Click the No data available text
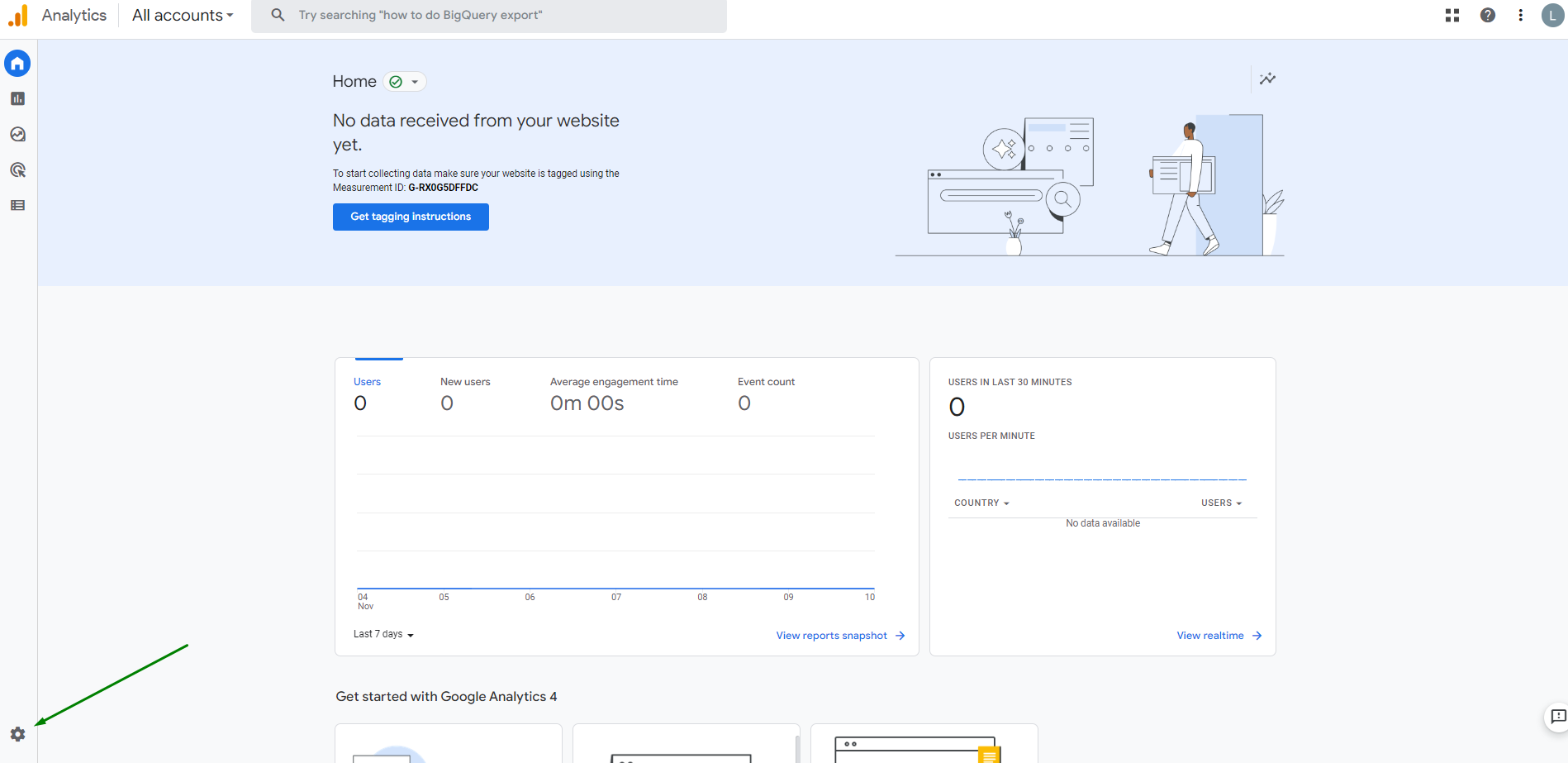Image resolution: width=1568 pixels, height=763 pixels. point(1103,523)
